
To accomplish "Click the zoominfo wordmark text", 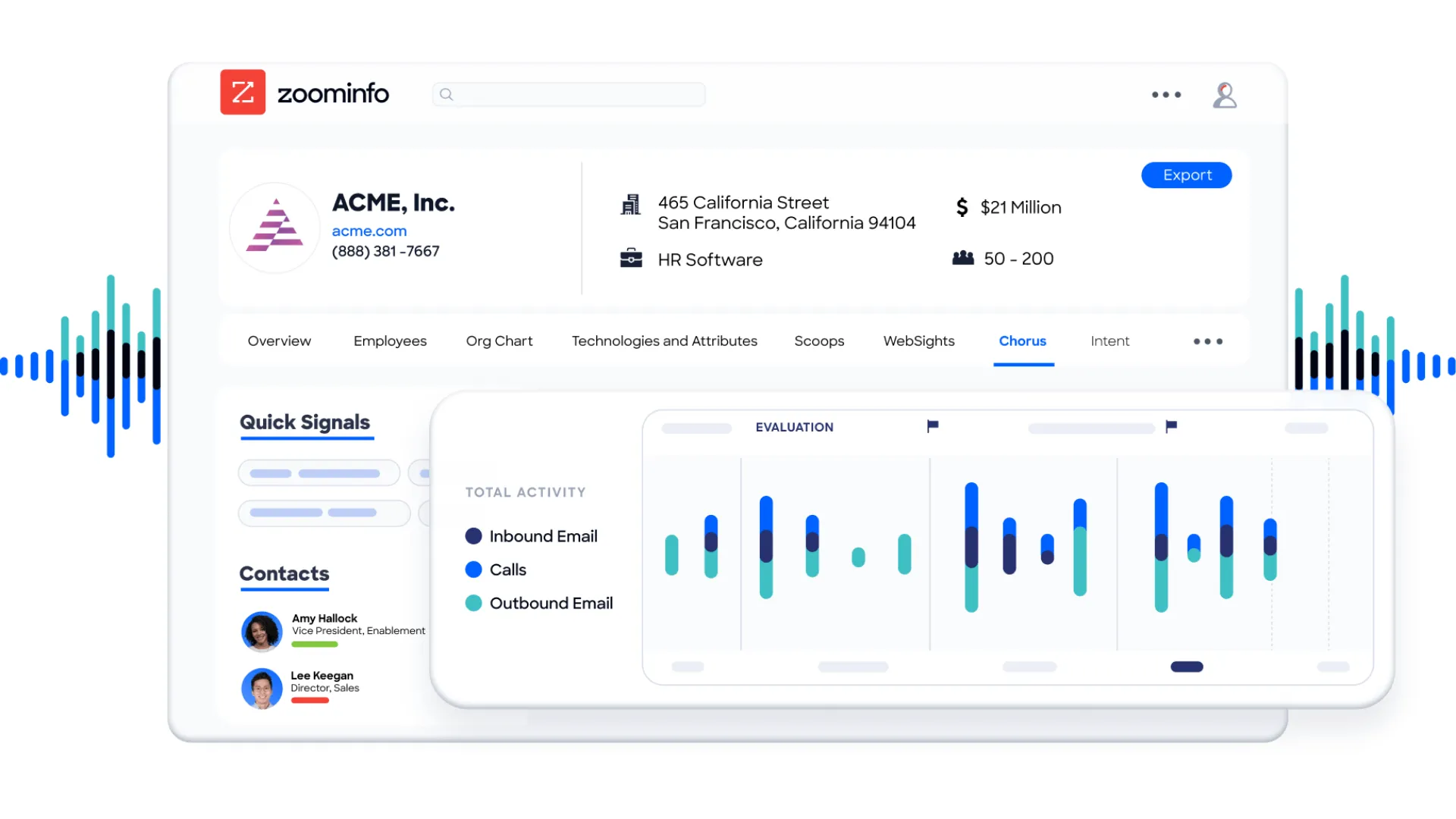I will click(x=333, y=93).
